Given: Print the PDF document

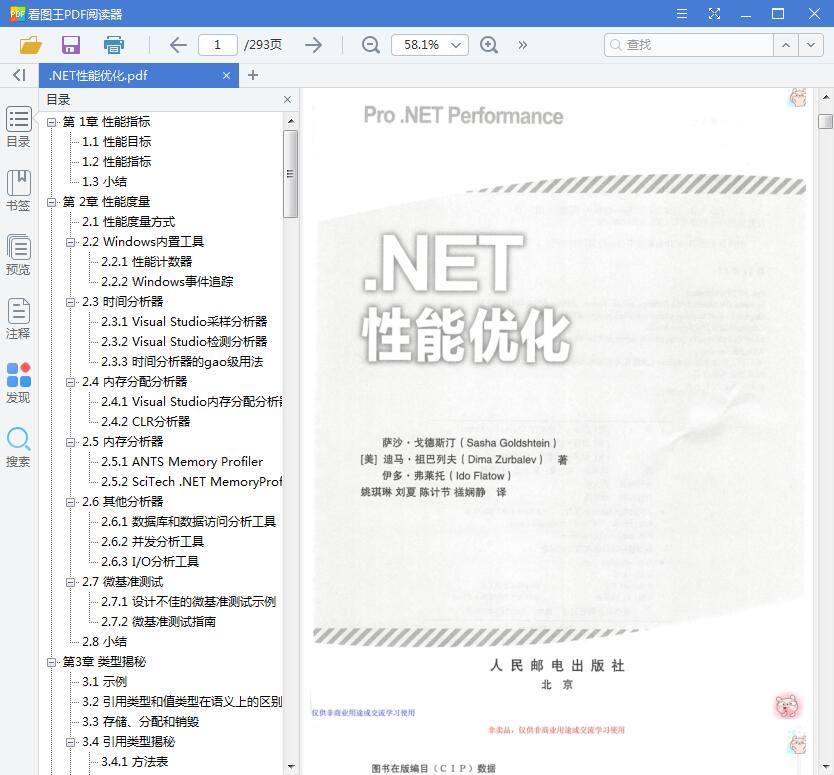Looking at the screenshot, I should (113, 45).
